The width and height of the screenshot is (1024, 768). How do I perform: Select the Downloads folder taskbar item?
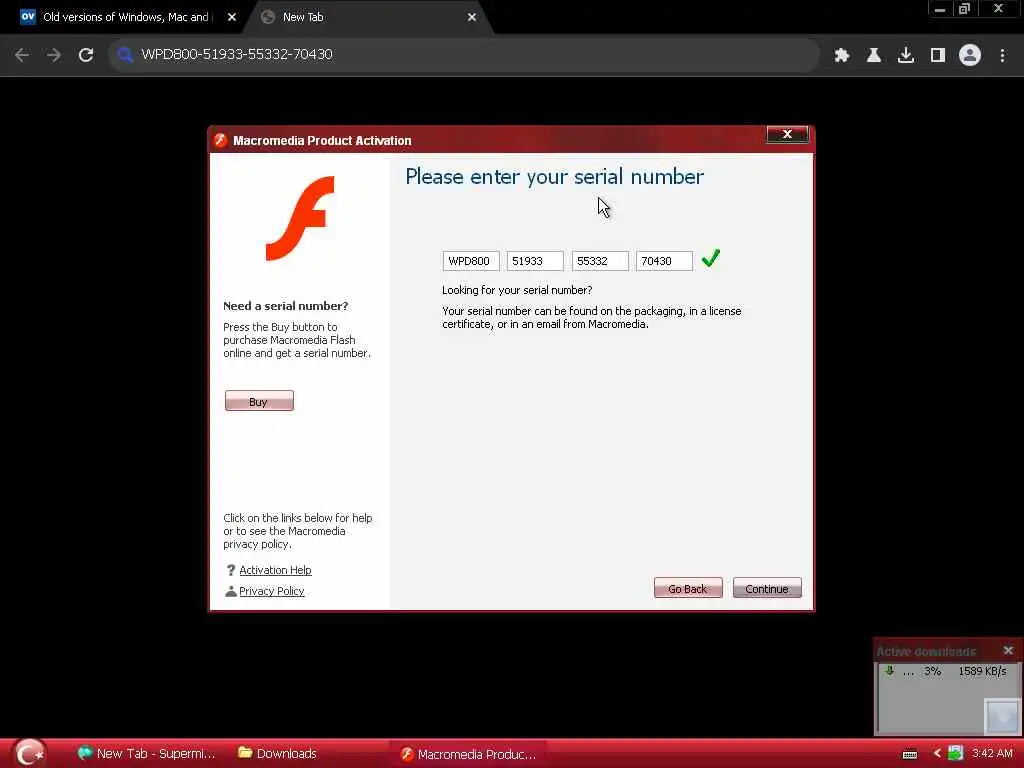[278, 754]
